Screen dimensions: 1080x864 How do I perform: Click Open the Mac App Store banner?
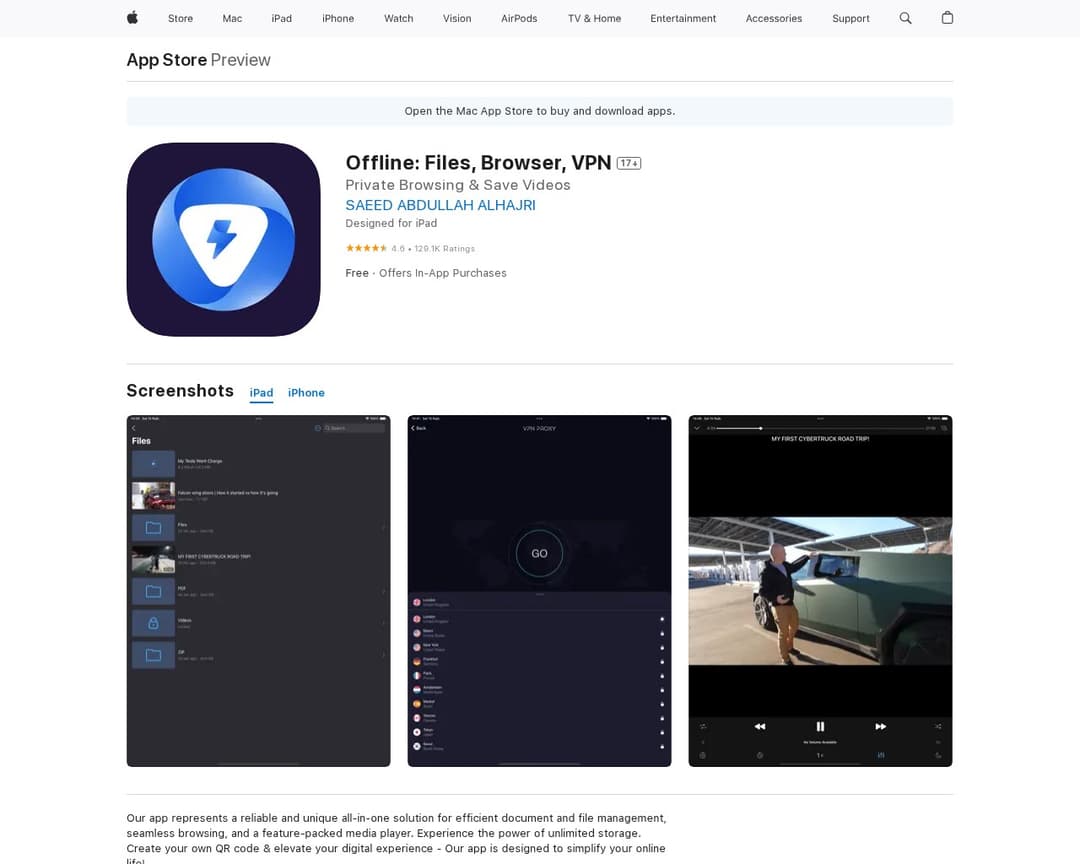click(x=539, y=111)
